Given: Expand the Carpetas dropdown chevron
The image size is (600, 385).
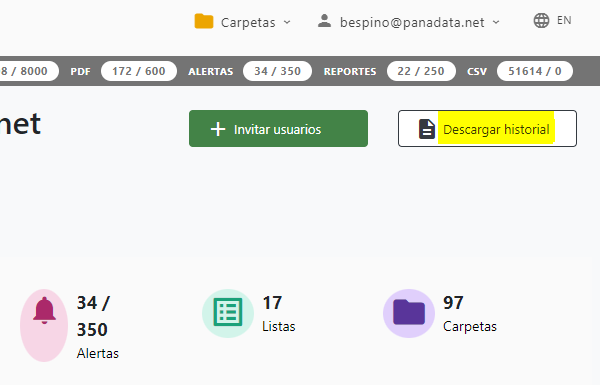Looking at the screenshot, I should point(287,22).
